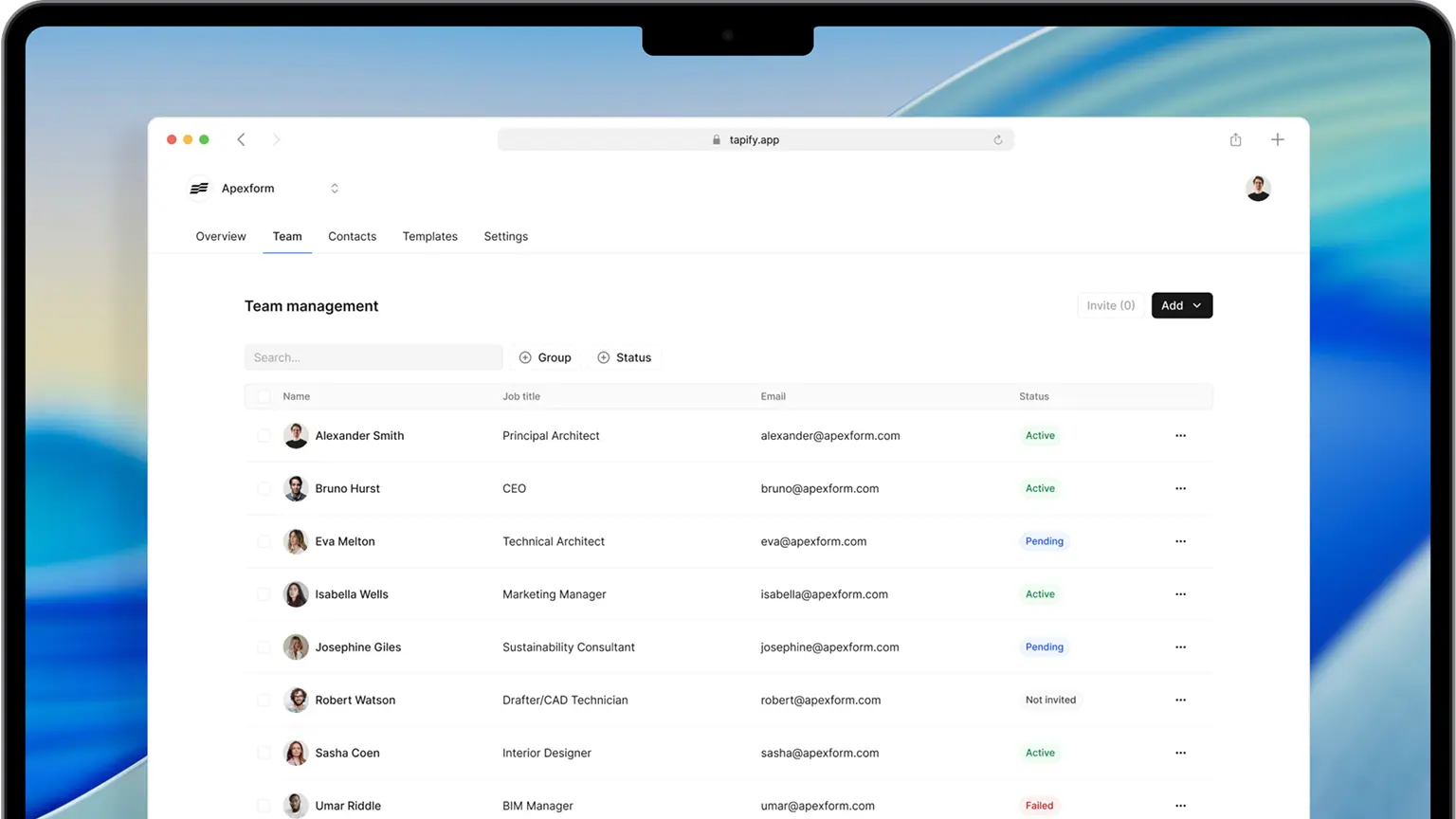Select the checkbox next to Bruno Hurst
The image size is (1456, 819).
pos(264,488)
